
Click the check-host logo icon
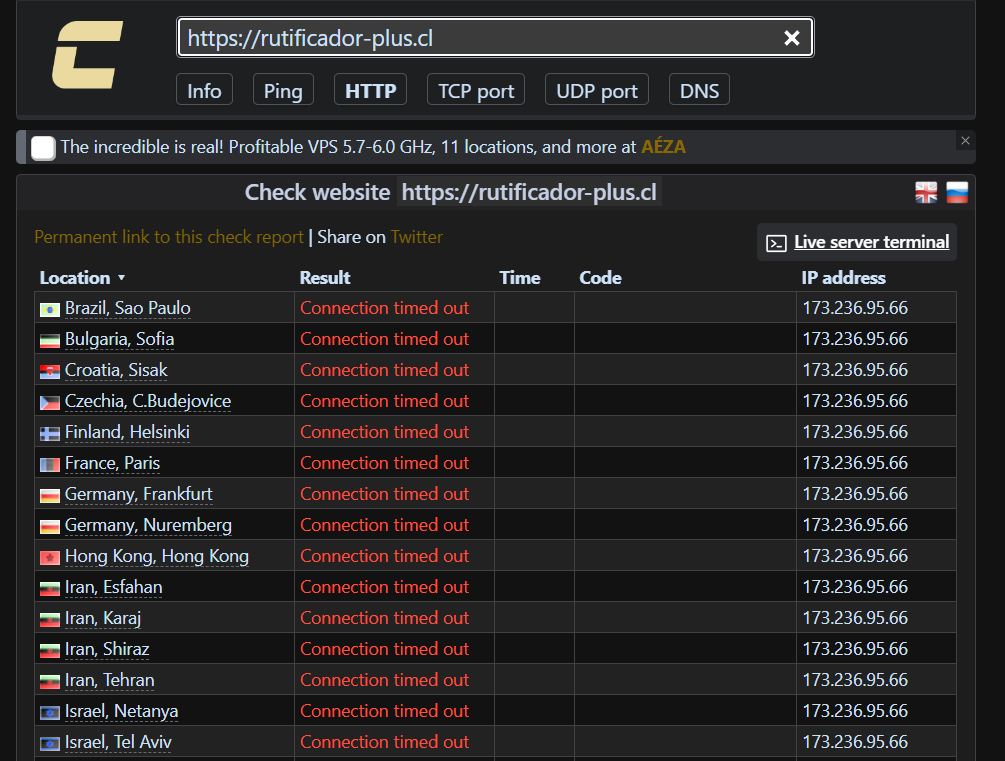87,55
